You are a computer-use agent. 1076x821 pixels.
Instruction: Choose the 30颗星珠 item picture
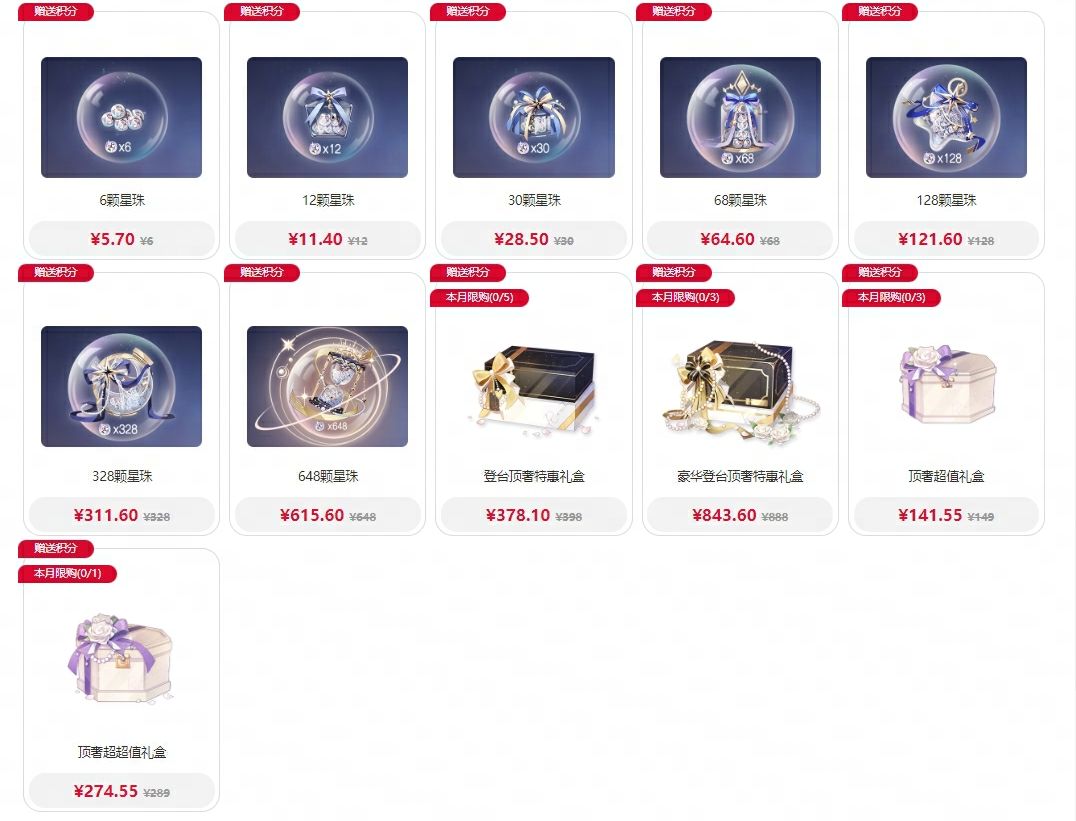coord(534,117)
